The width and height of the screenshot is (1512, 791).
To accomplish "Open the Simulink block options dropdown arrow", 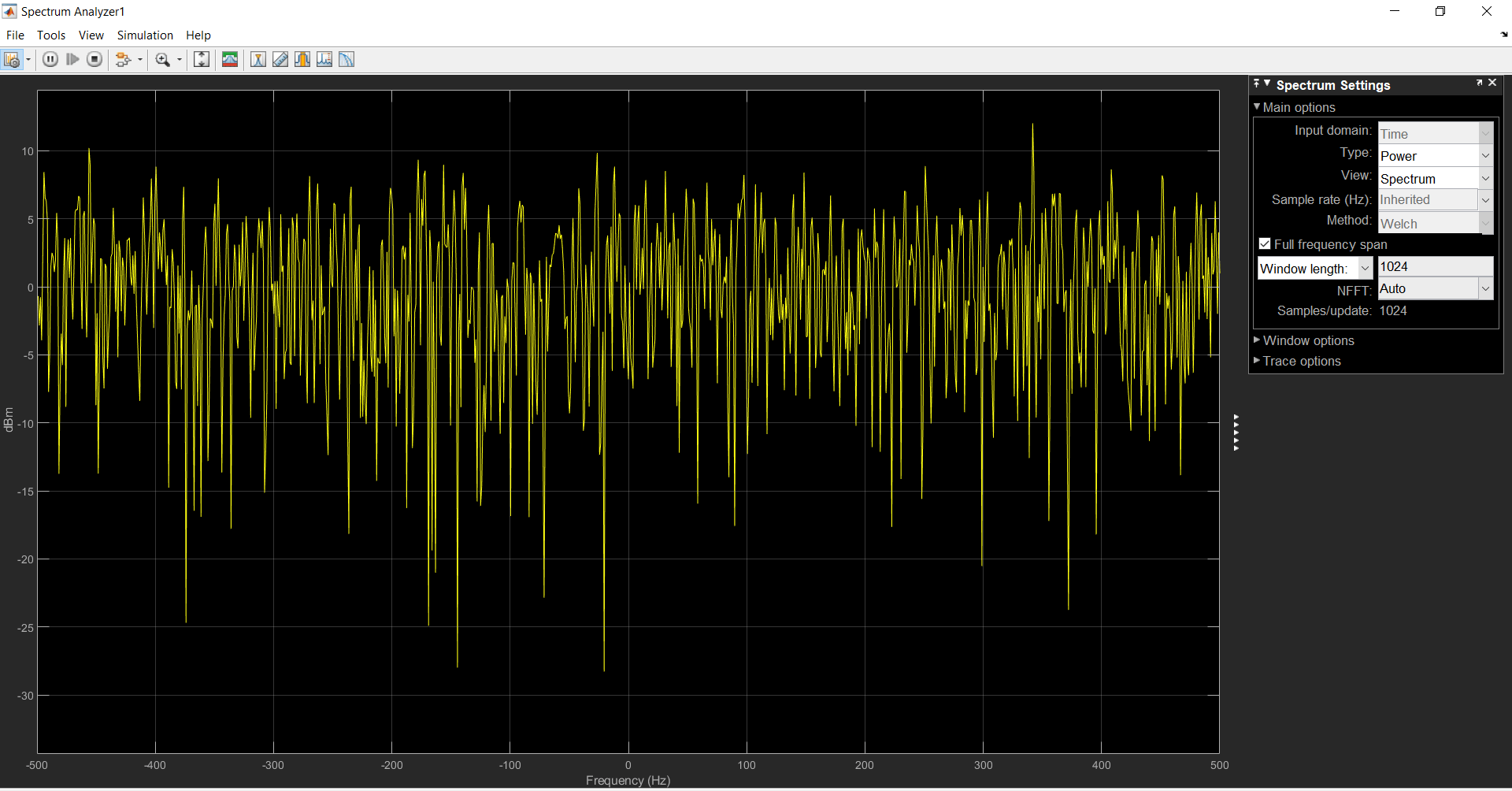I will click(x=140, y=60).
